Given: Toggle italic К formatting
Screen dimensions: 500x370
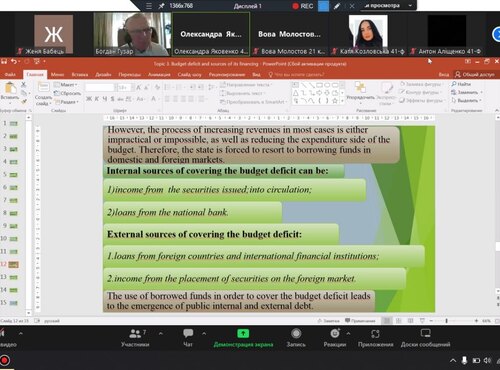Looking at the screenshot, I should tap(97, 99).
